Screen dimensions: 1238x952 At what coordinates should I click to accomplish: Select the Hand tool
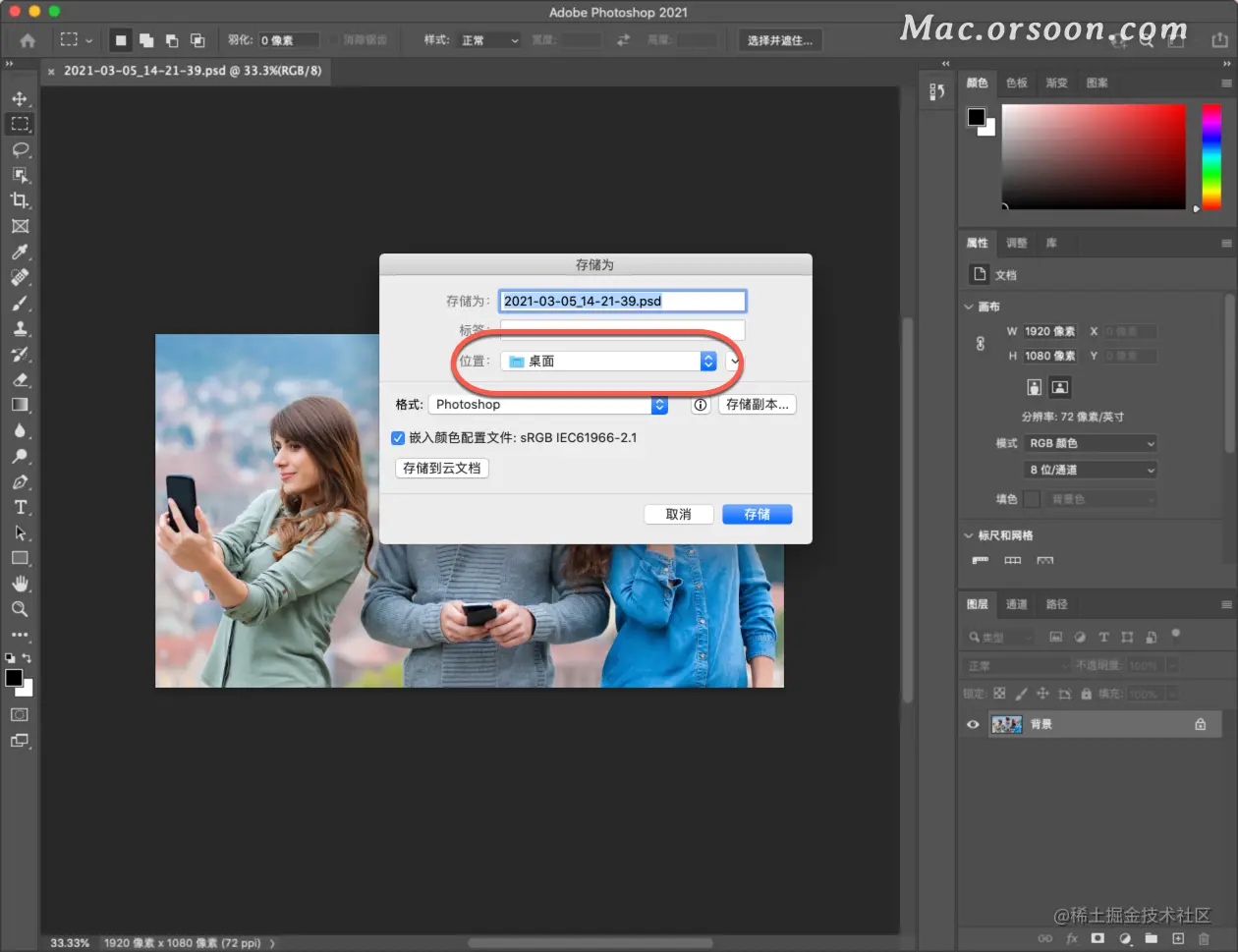(20, 584)
